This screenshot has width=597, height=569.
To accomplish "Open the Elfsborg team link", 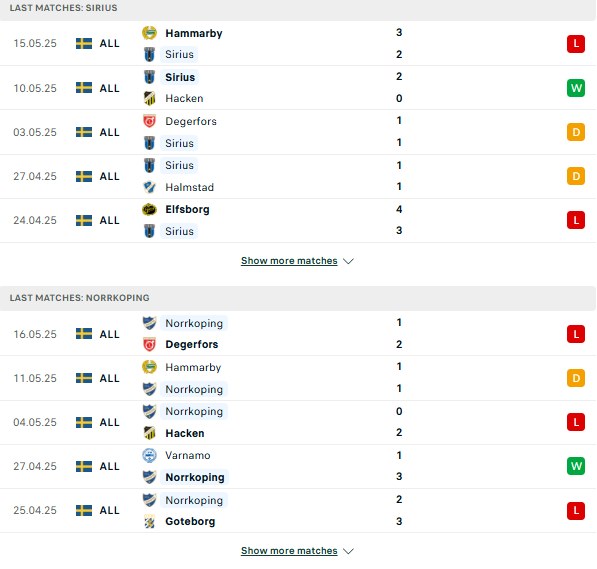I will [x=187, y=209].
